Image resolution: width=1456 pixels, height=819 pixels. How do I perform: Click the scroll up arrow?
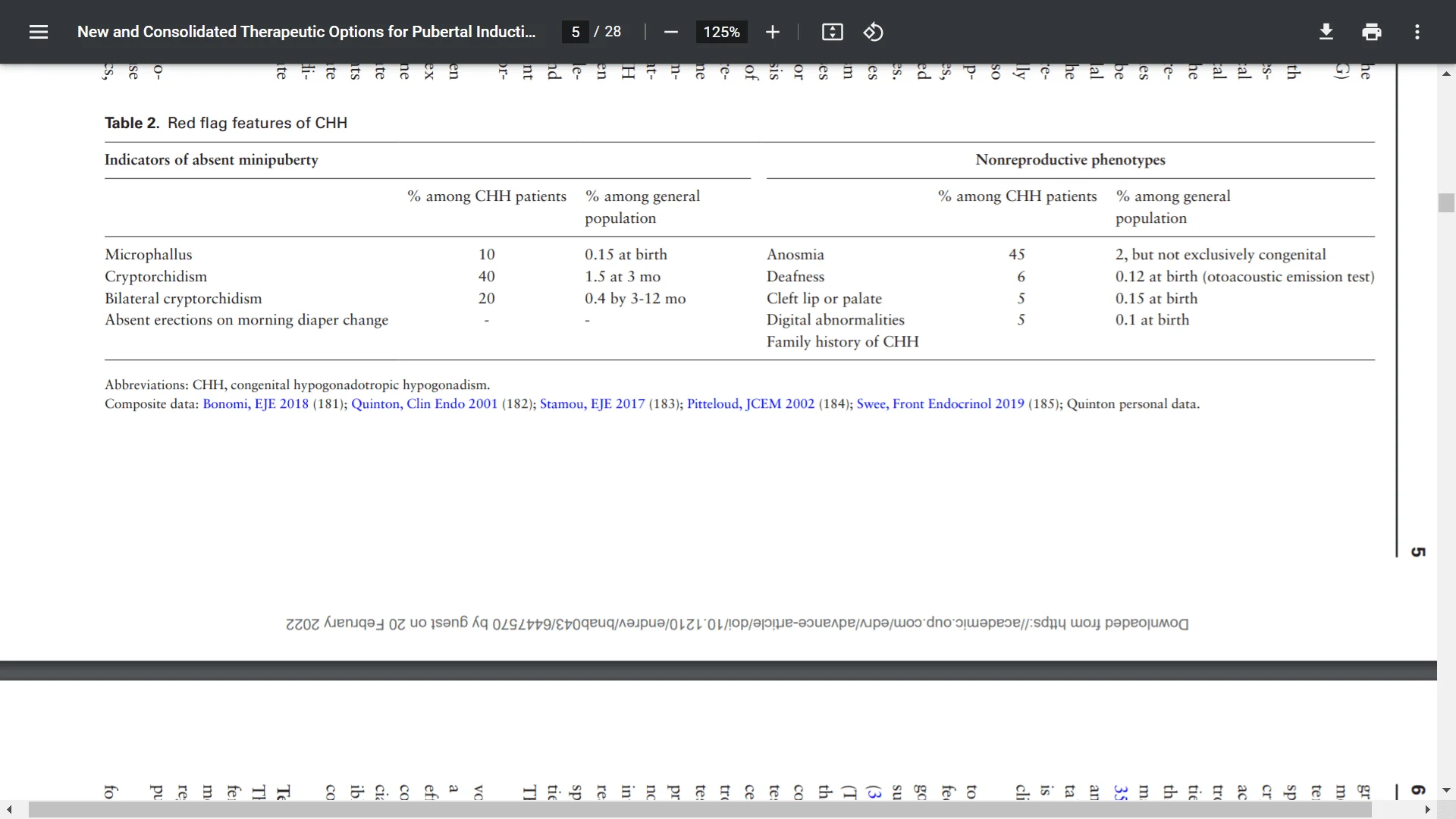pyautogui.click(x=1446, y=74)
